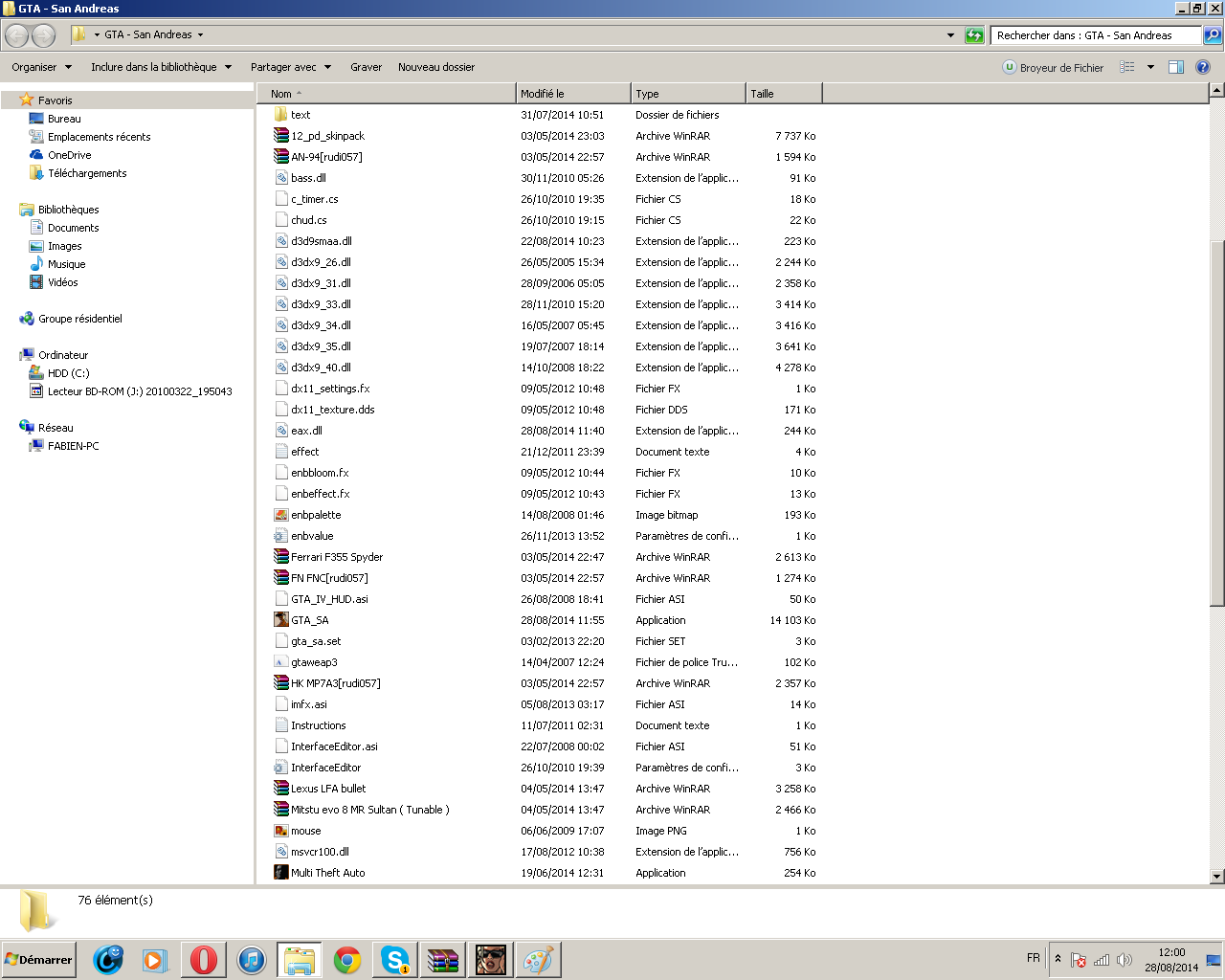Select the GTA_SA application icon
Screen dimensions: 1225x980
[281, 620]
